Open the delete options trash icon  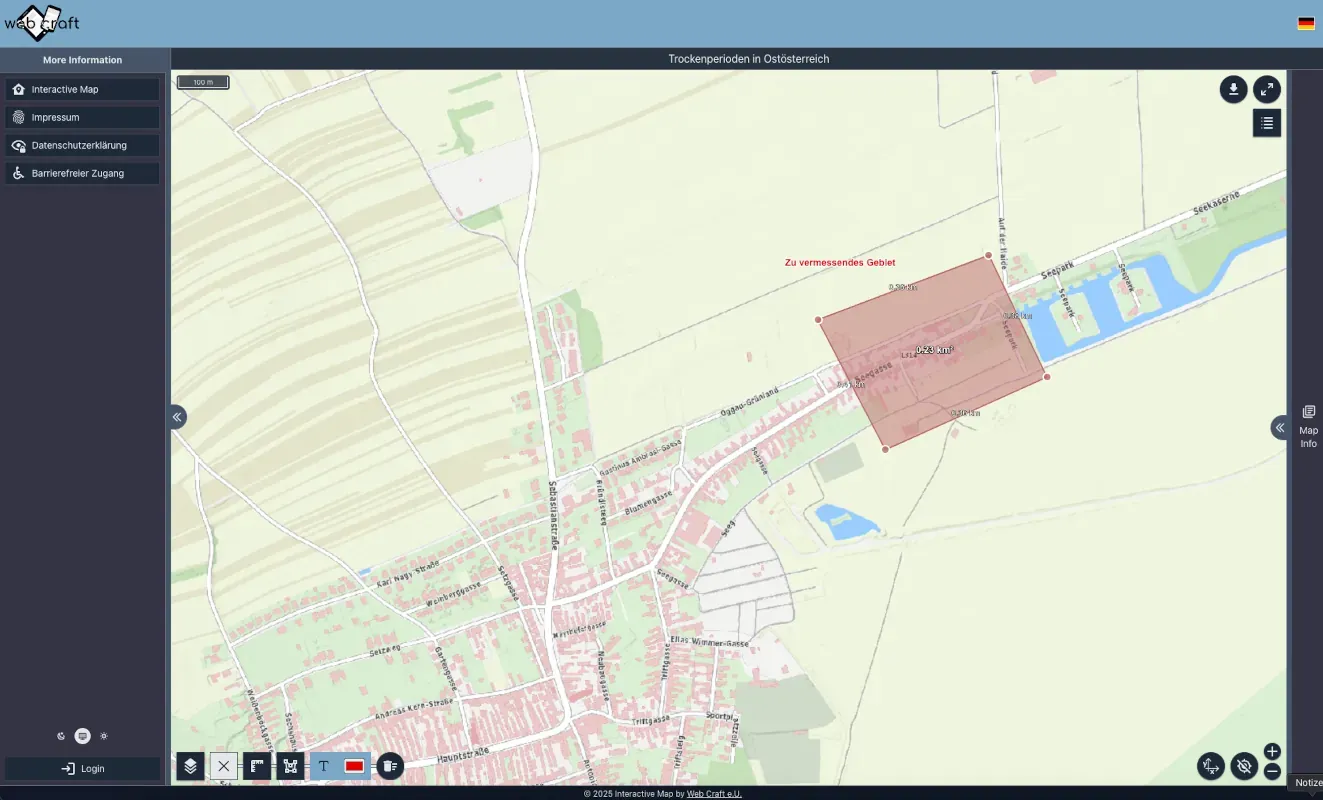pos(390,765)
